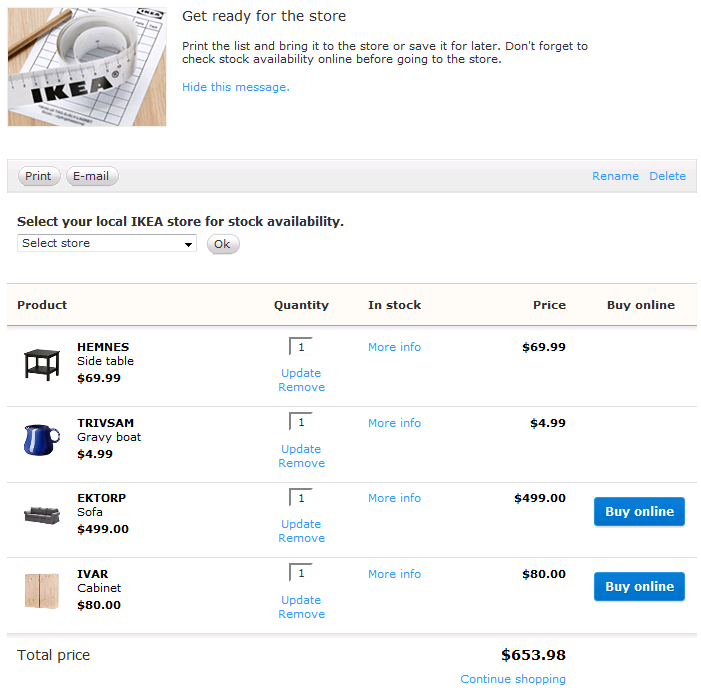Delete the shopping list

[x=667, y=176]
